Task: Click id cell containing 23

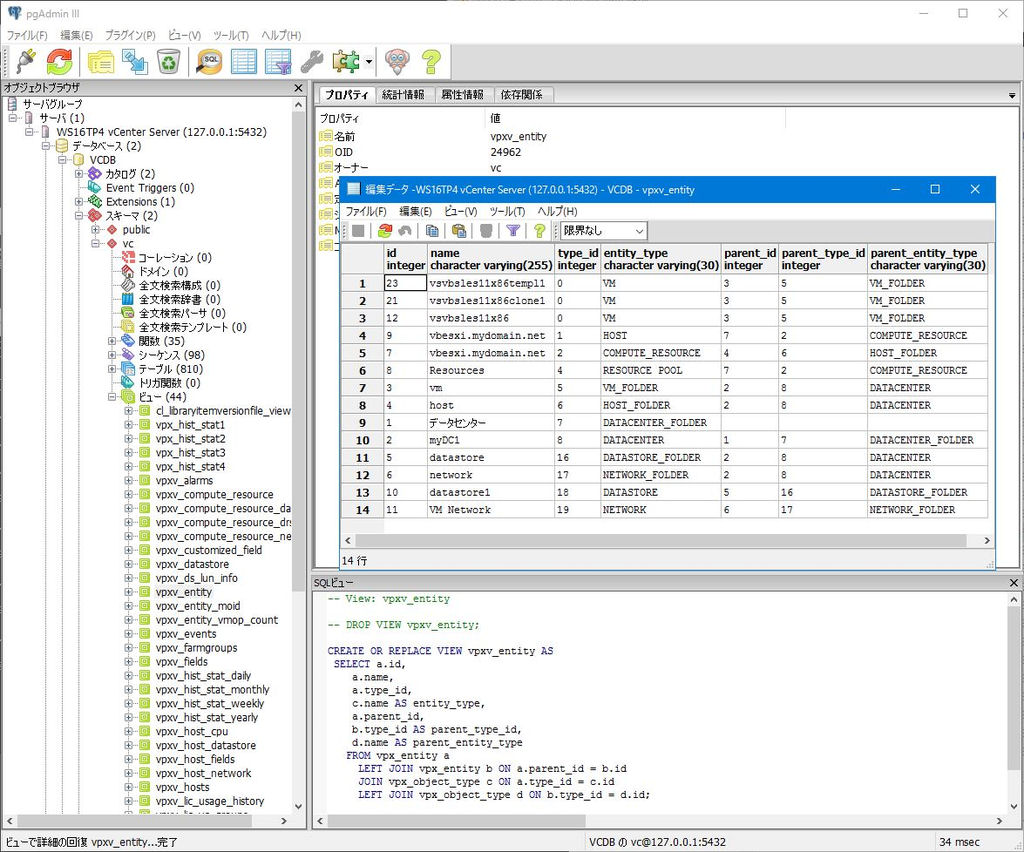Action: pos(406,283)
